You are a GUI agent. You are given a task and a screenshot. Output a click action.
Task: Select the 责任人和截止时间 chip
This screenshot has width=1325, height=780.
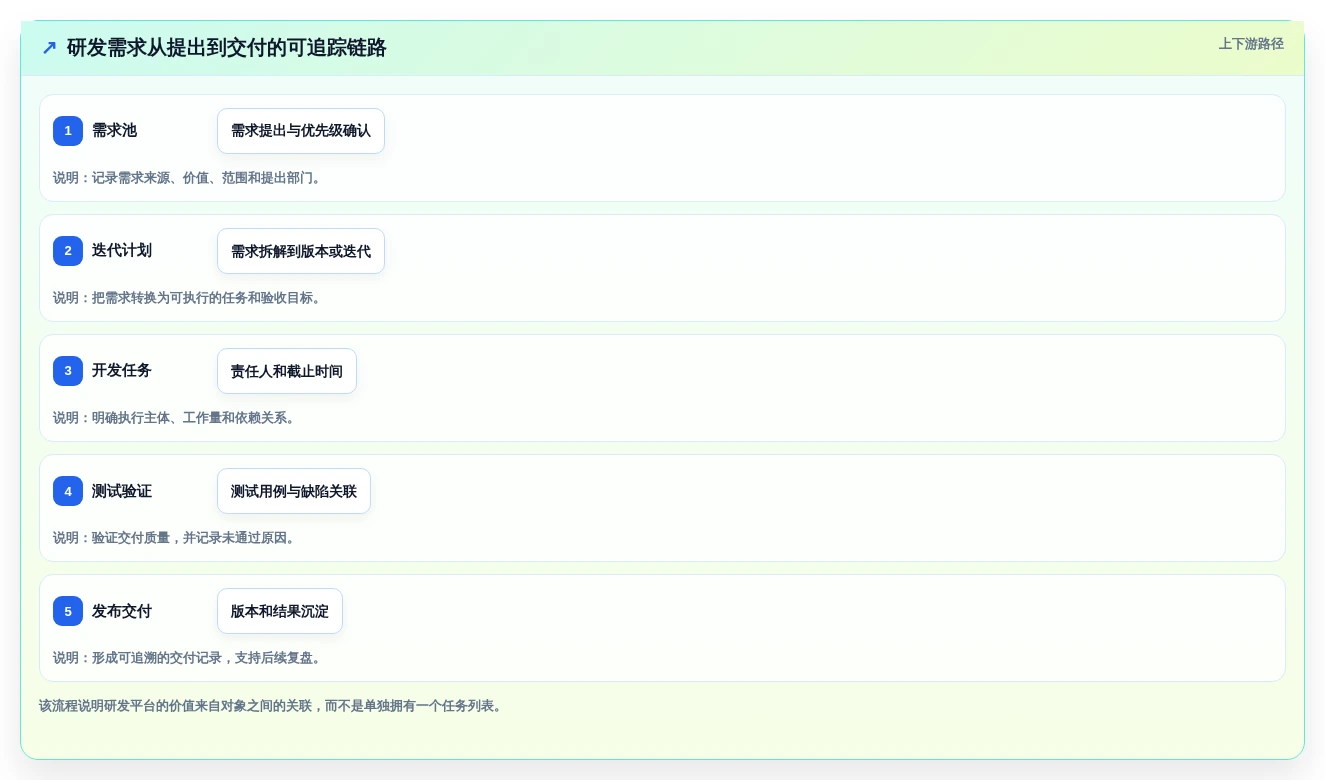click(x=287, y=371)
